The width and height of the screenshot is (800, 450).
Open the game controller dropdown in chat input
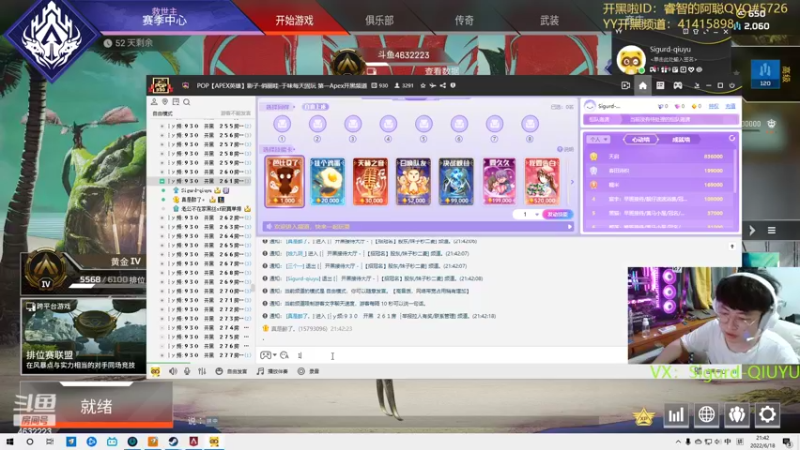[x=268, y=355]
